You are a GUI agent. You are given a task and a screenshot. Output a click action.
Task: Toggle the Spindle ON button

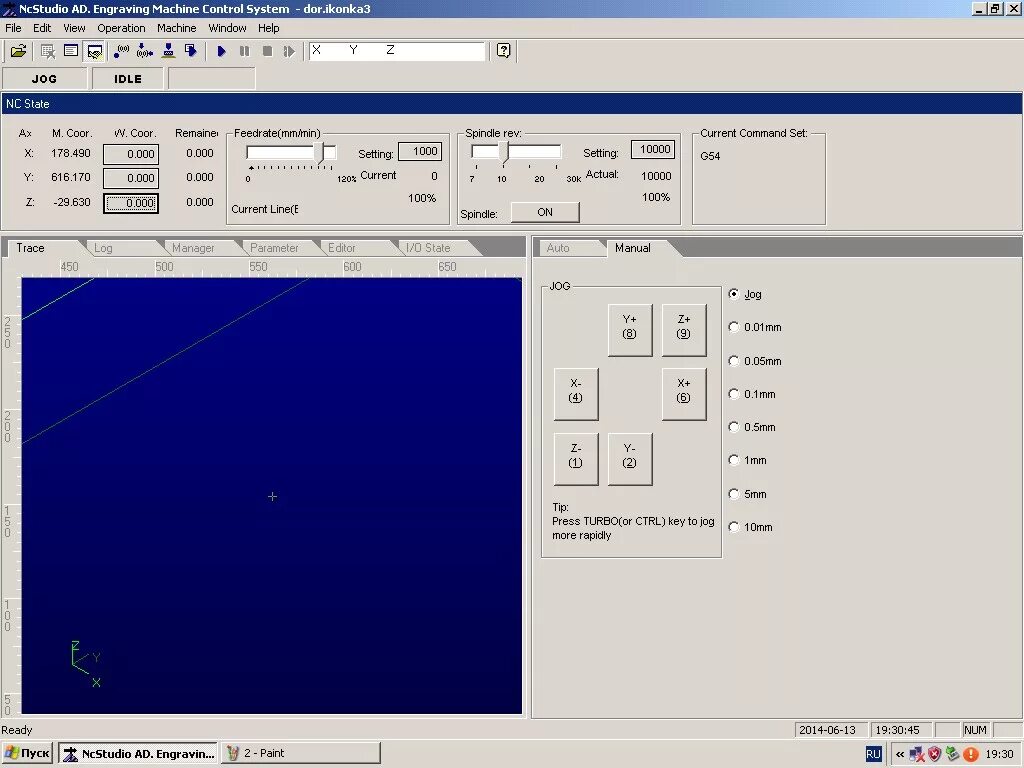click(545, 212)
